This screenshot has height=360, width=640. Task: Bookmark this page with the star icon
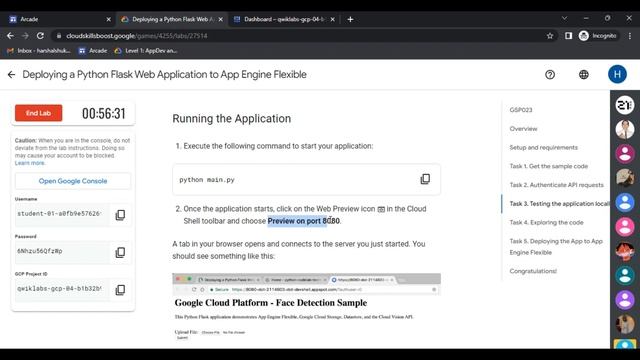550,36
